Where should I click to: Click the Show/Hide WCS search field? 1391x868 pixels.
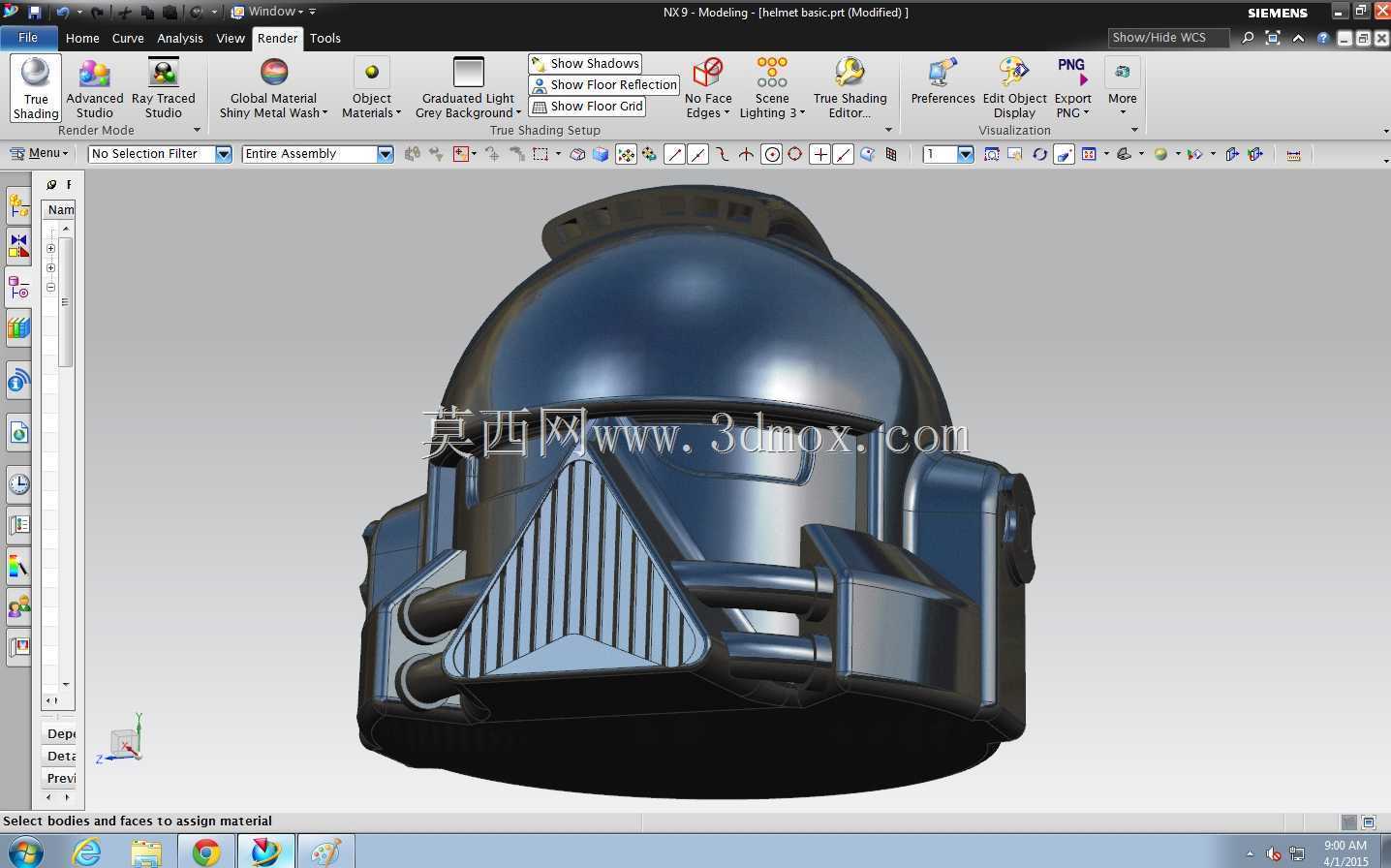coord(1168,38)
